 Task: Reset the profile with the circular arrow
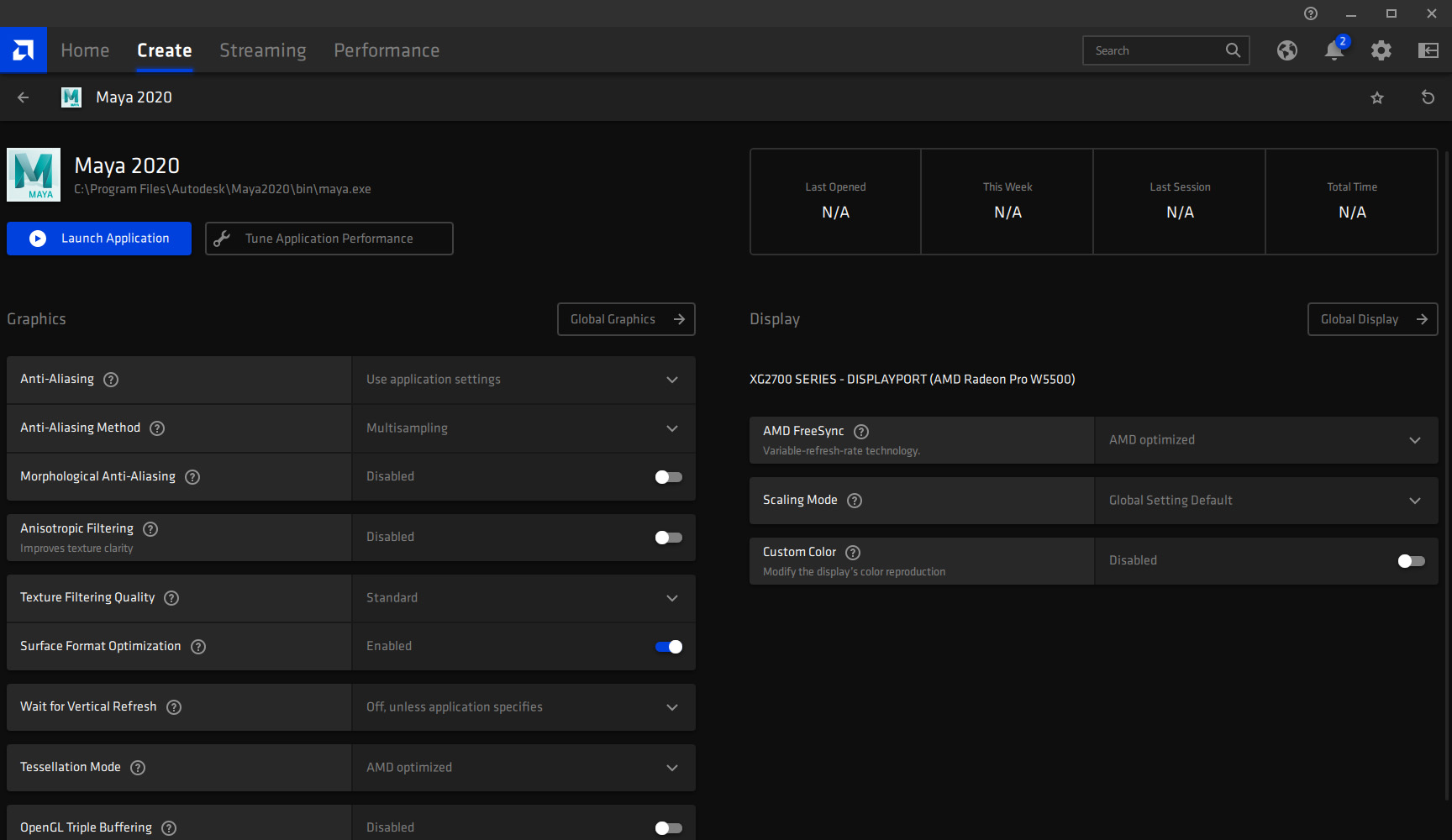pyautogui.click(x=1428, y=97)
